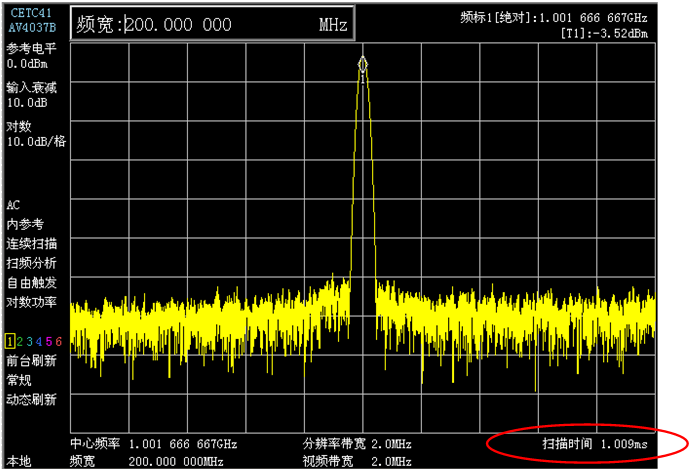Toggle the AC coupling status label
The height and width of the screenshot is (471, 692).
click(13, 205)
